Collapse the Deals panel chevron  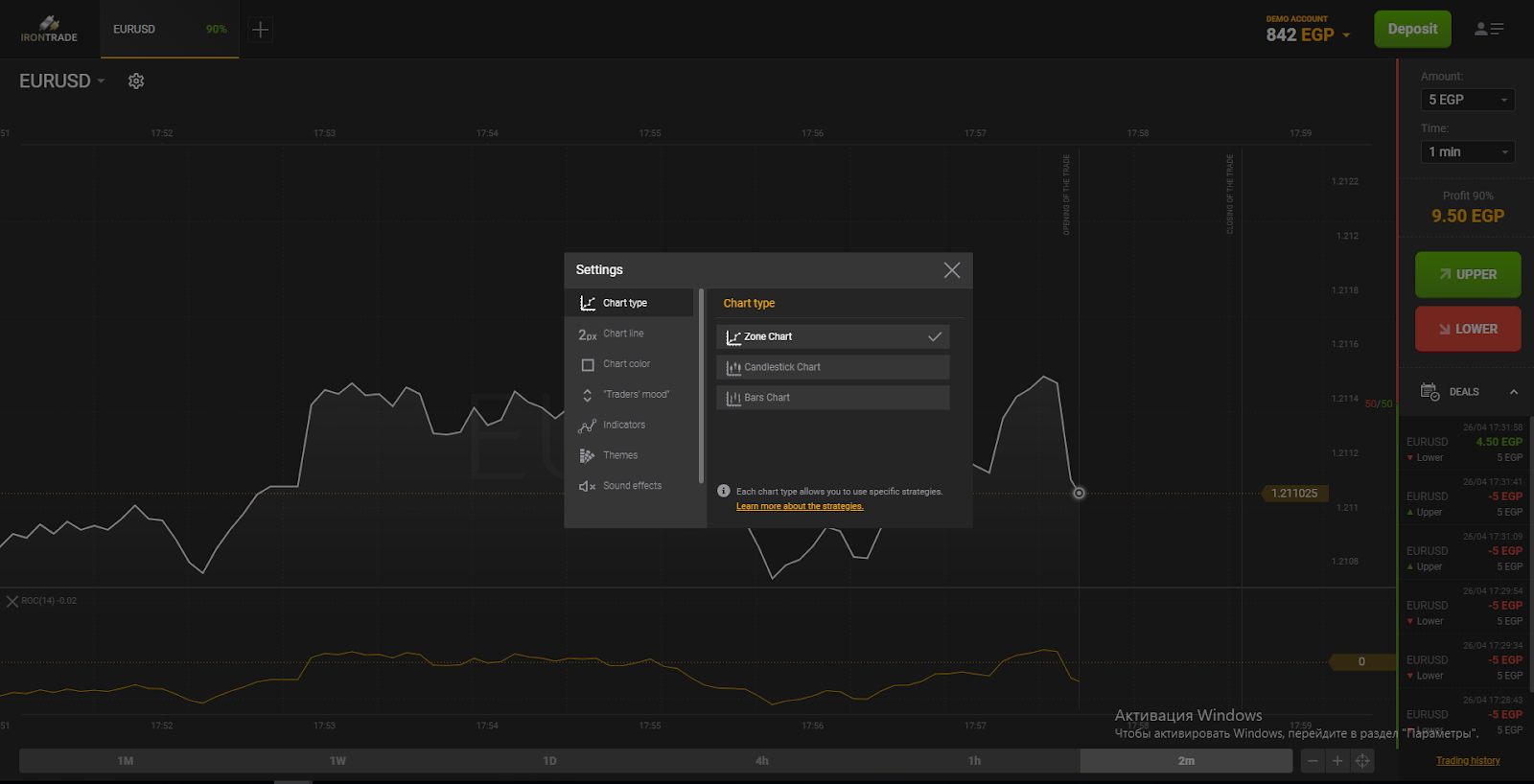[x=1514, y=392]
